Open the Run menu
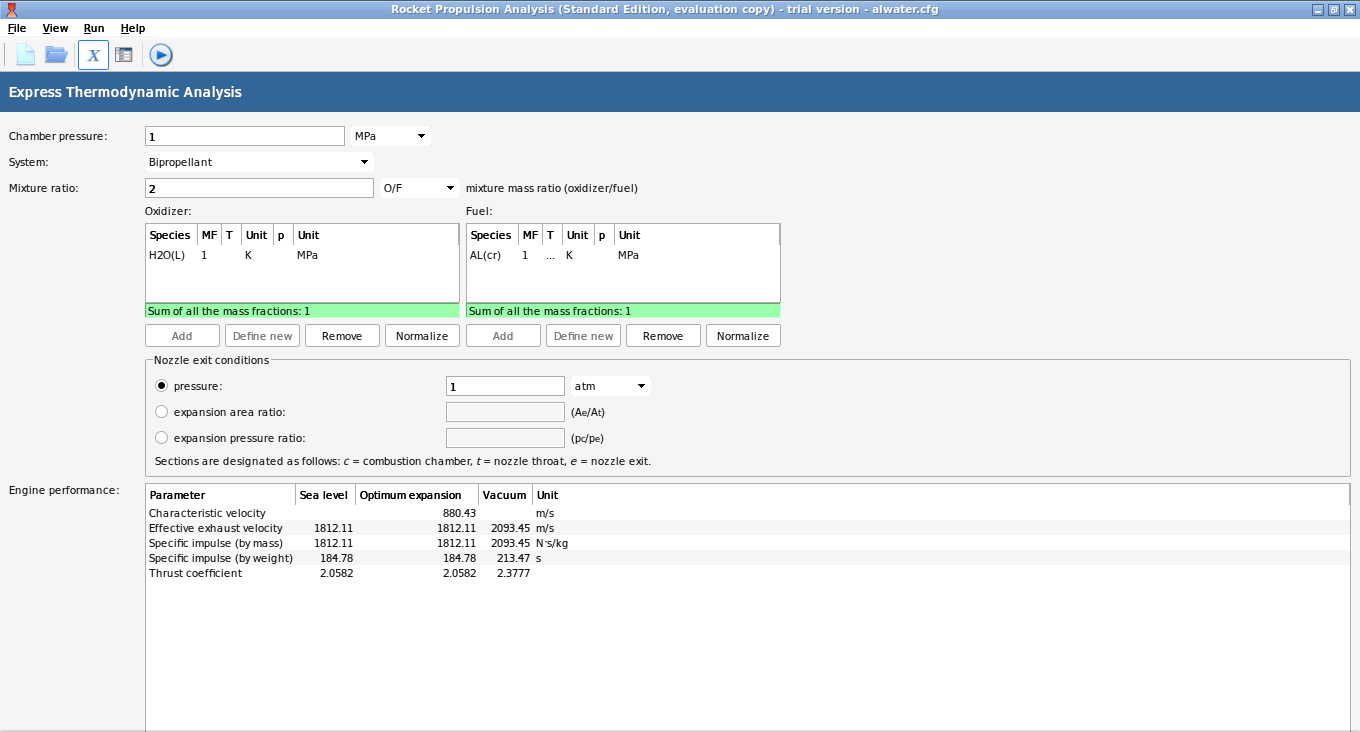 click(x=94, y=29)
